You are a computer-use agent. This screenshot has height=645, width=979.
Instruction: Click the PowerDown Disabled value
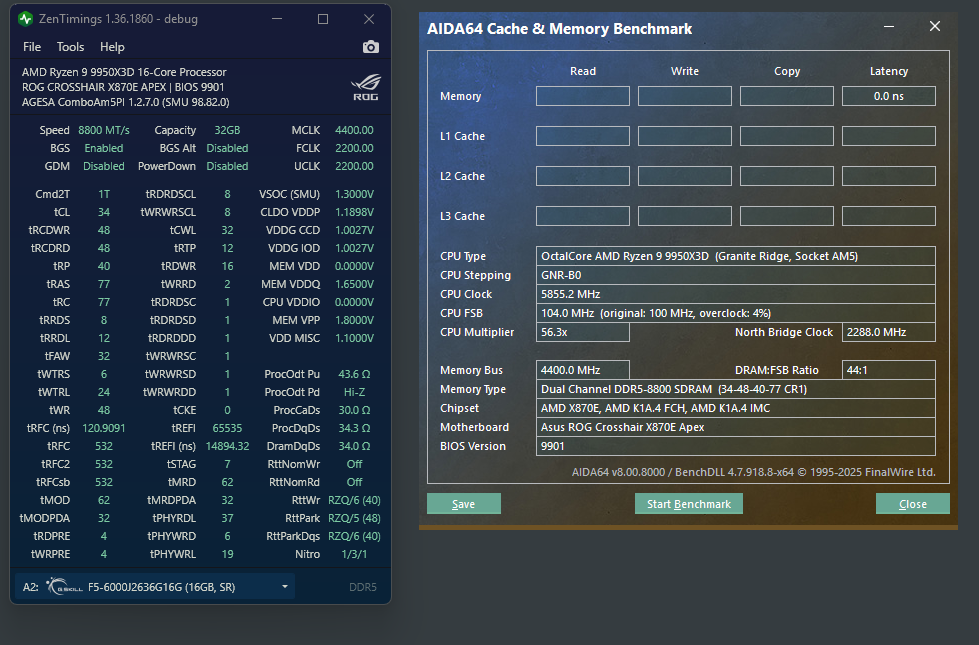coord(227,166)
